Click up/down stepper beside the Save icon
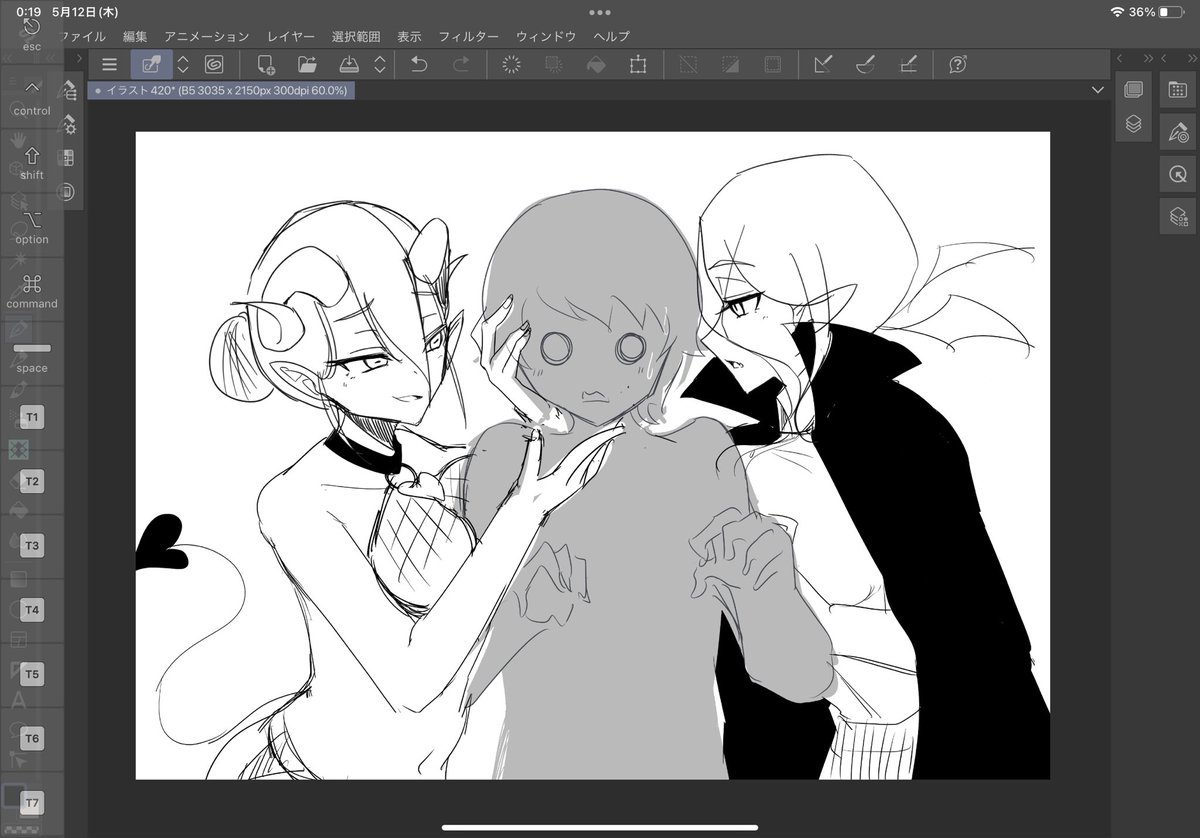This screenshot has width=1200, height=838. 380,65
